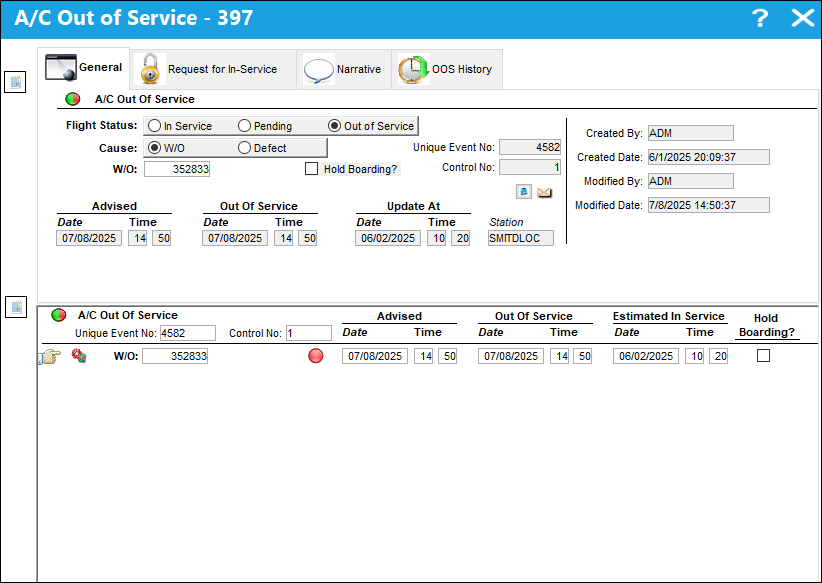Click Unique Event No field in lower list

pos(188,333)
